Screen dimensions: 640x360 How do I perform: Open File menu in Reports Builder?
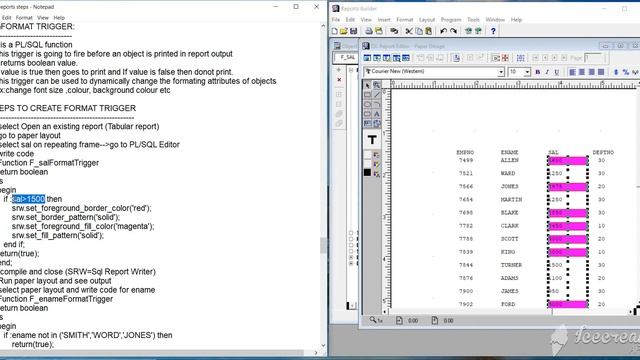[336, 20]
